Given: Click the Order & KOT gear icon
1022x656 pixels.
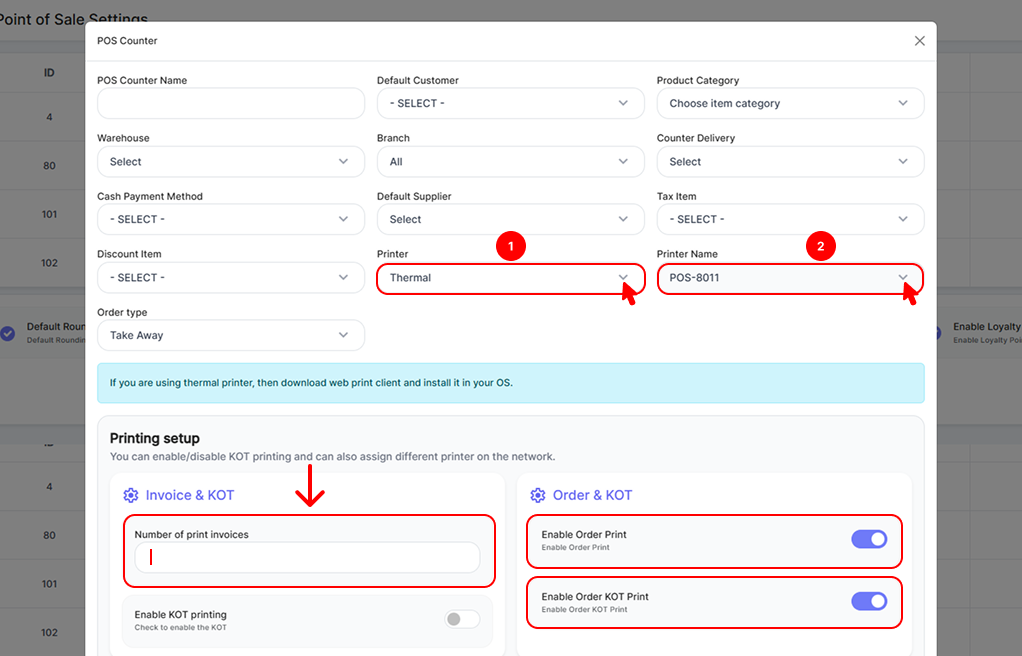Looking at the screenshot, I should 538,495.
